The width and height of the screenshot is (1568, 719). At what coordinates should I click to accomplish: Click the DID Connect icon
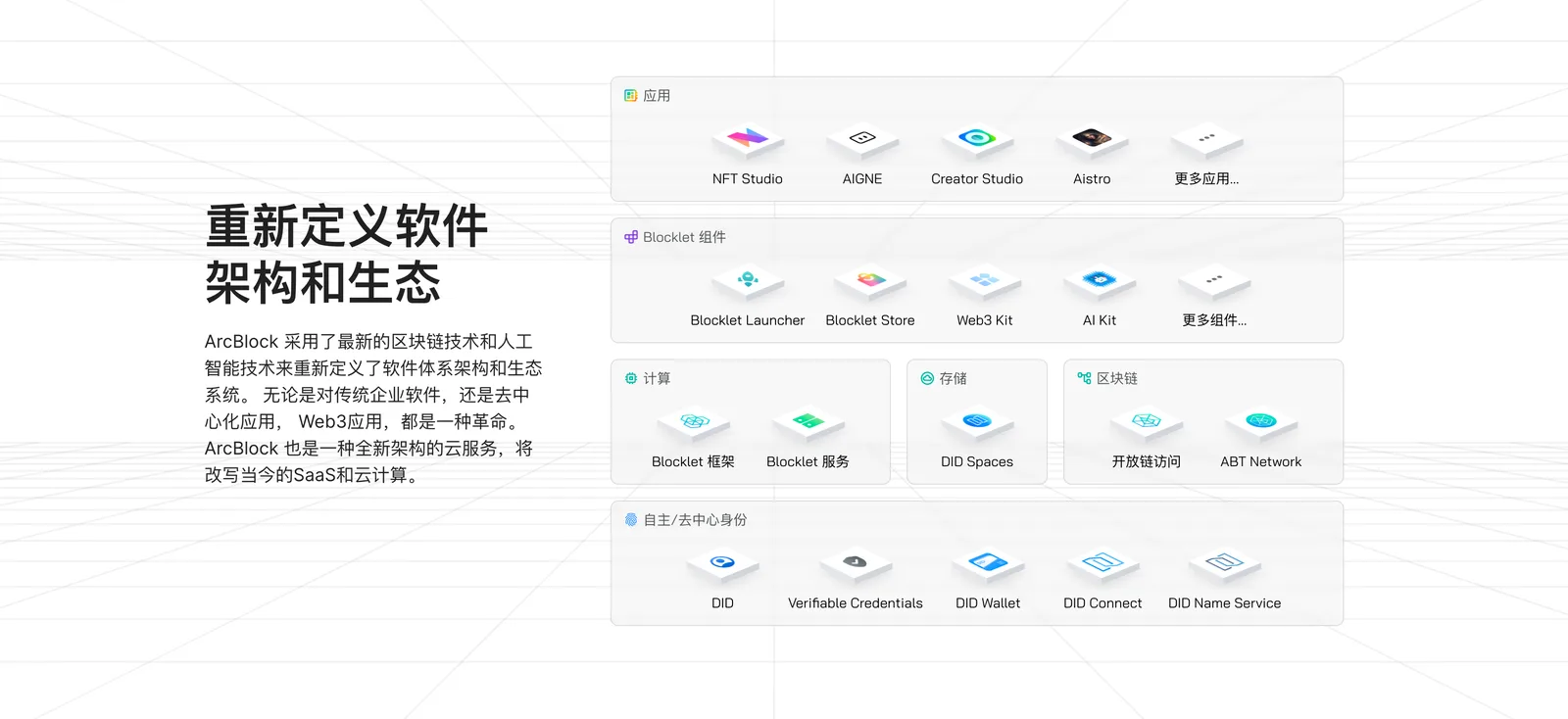(1102, 565)
